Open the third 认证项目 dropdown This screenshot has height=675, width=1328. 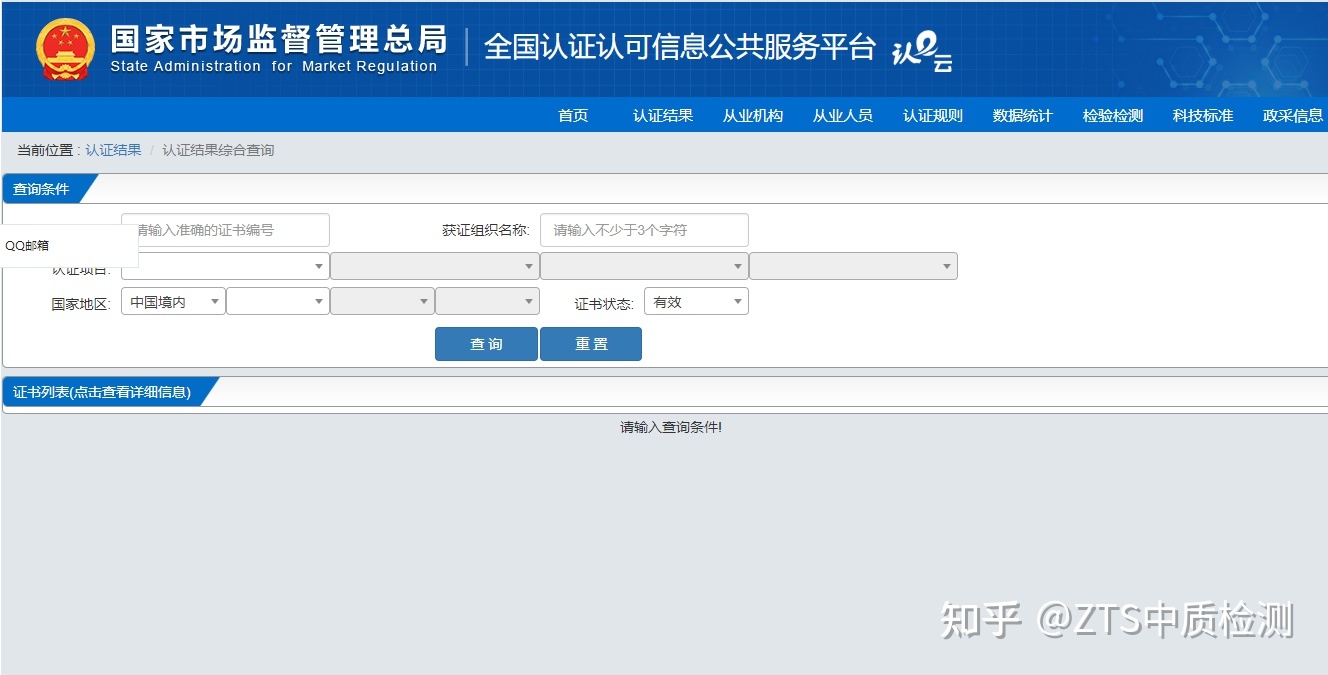pyautogui.click(x=644, y=266)
